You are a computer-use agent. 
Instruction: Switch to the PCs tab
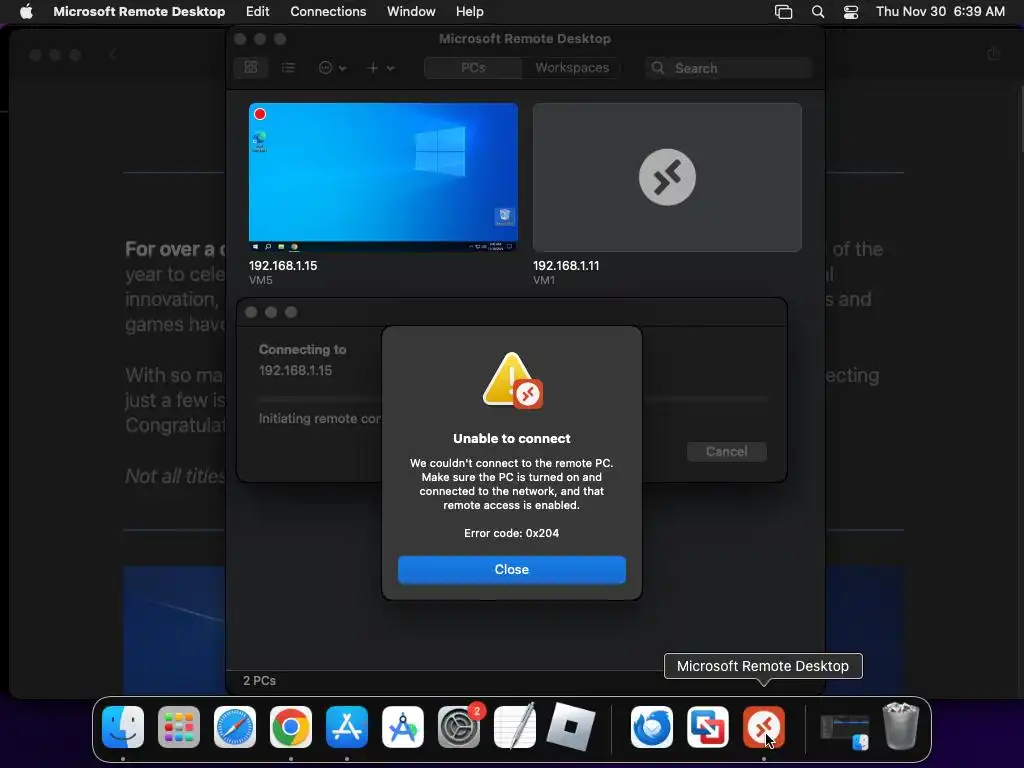point(473,68)
